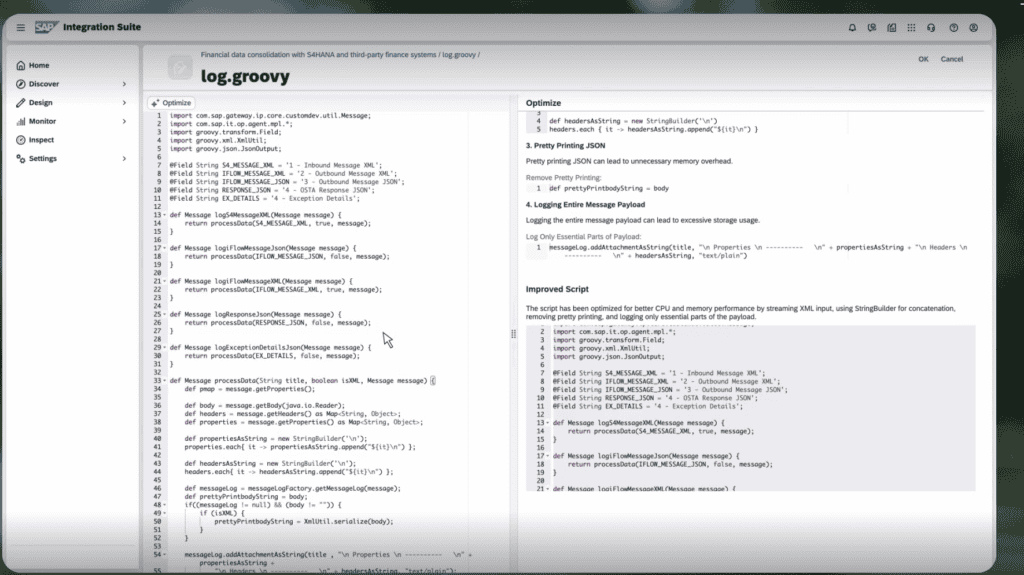The width and height of the screenshot is (1024, 575).
Task: Collapse code fold at left editor line 17
Action: coord(165,248)
